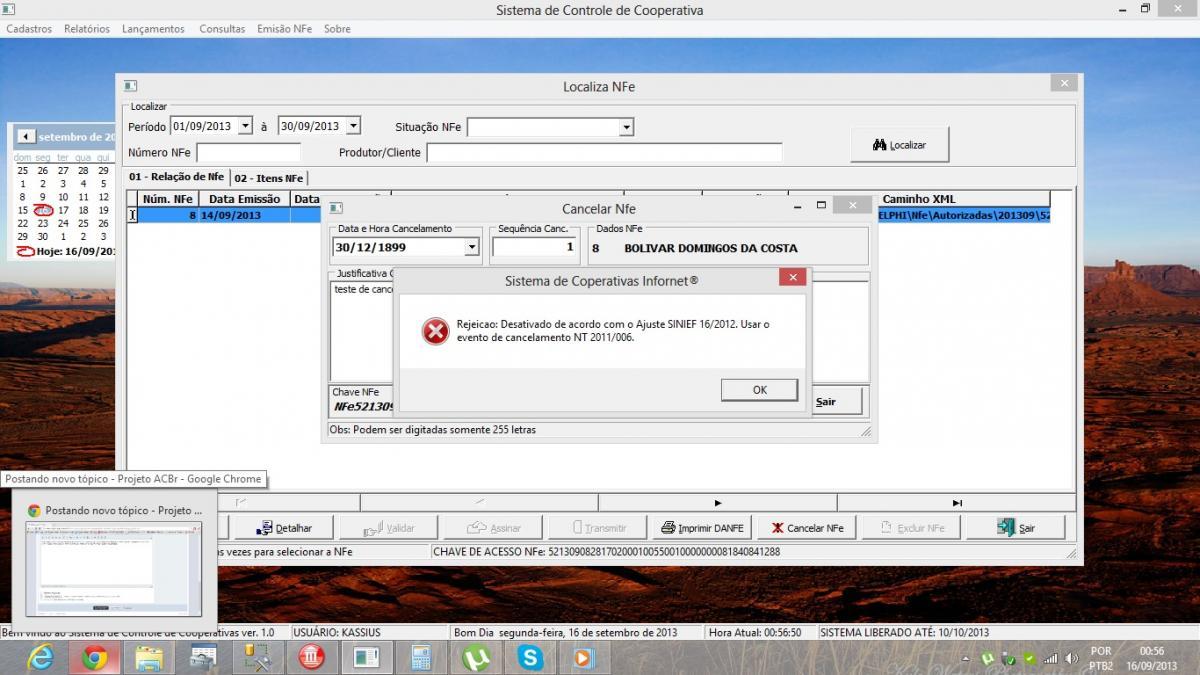Open the Período end date dropdown
Viewport: 1200px width, 675px height.
click(x=353, y=126)
